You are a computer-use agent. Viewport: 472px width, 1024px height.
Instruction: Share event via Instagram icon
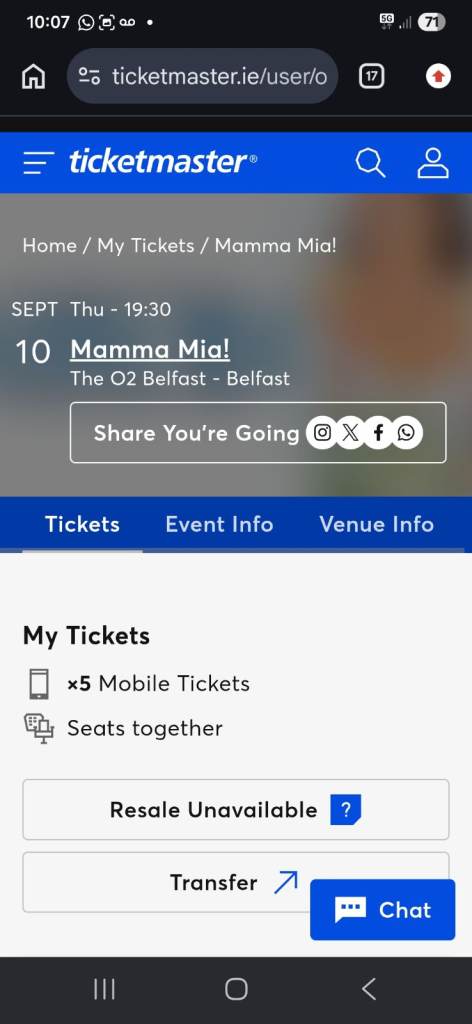322,432
